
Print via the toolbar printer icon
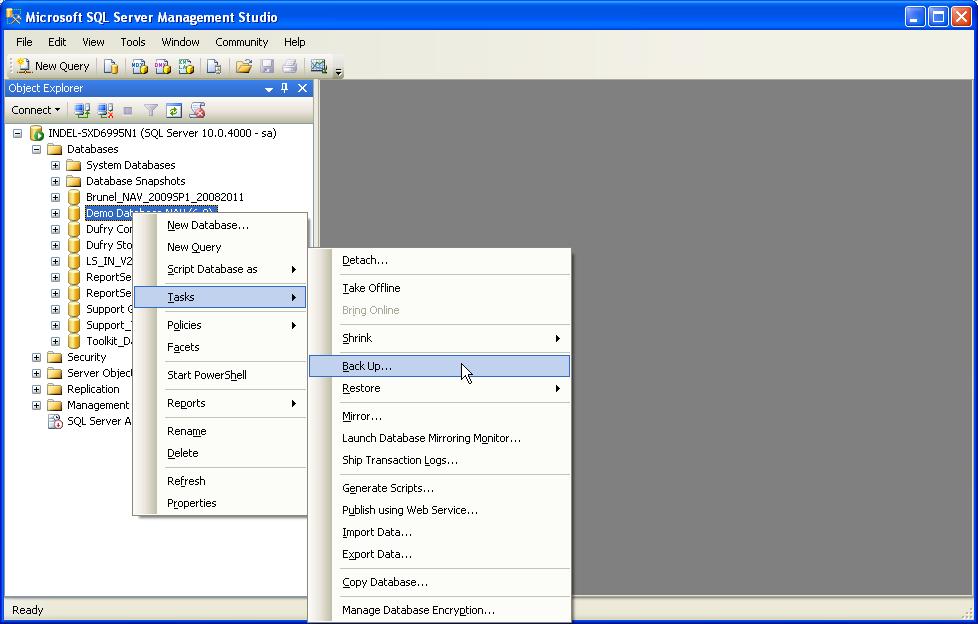tap(288, 66)
